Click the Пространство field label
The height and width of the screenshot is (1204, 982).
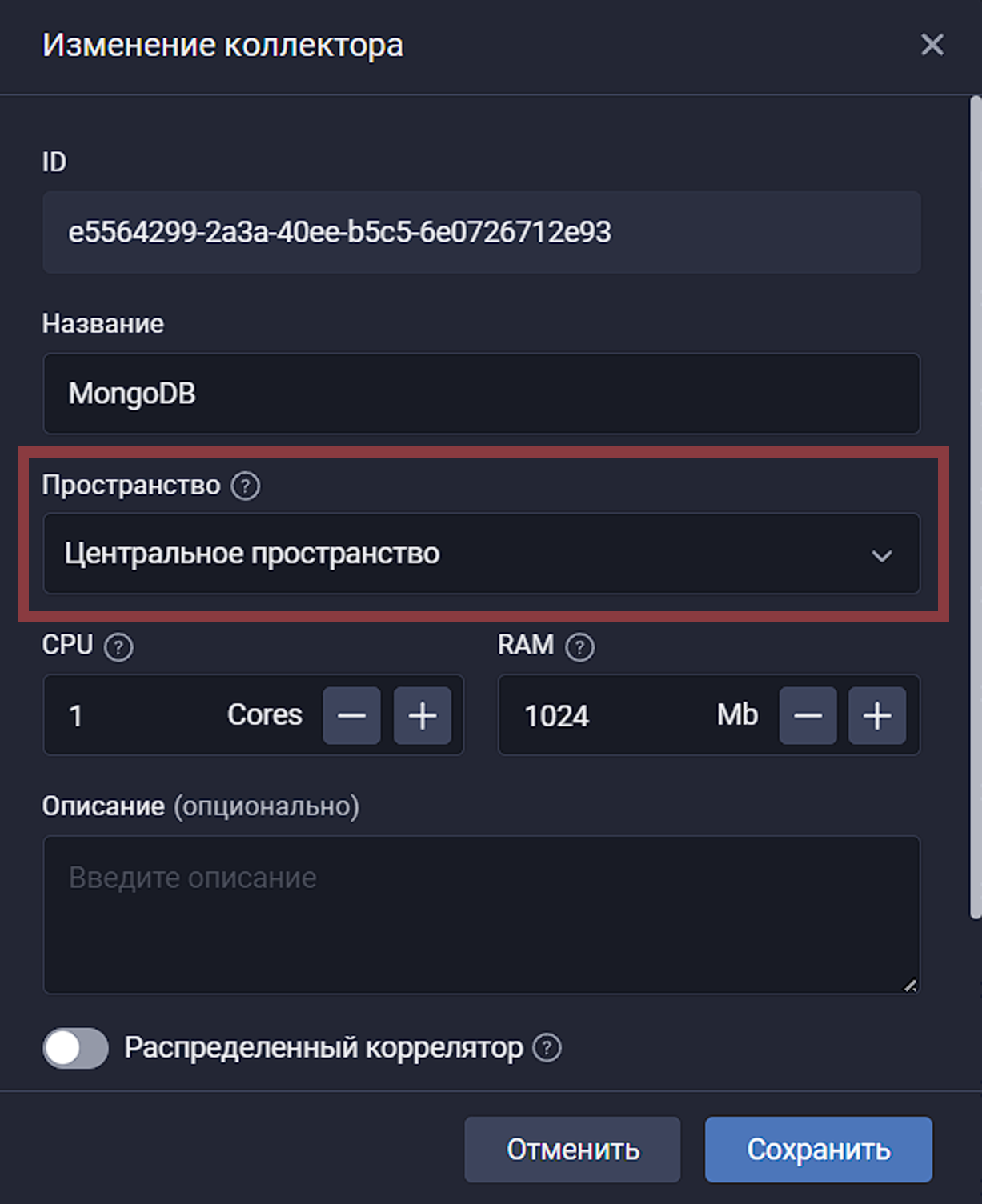[x=131, y=485]
